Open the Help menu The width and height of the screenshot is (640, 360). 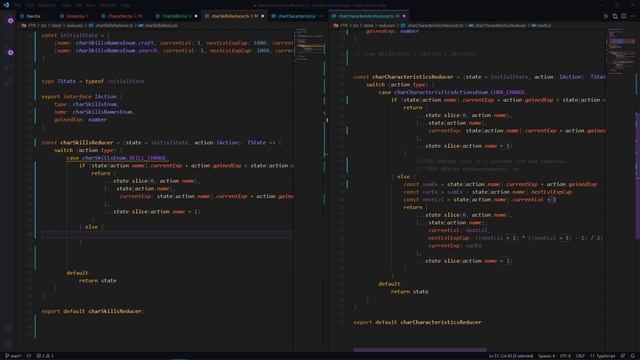(126, 5)
